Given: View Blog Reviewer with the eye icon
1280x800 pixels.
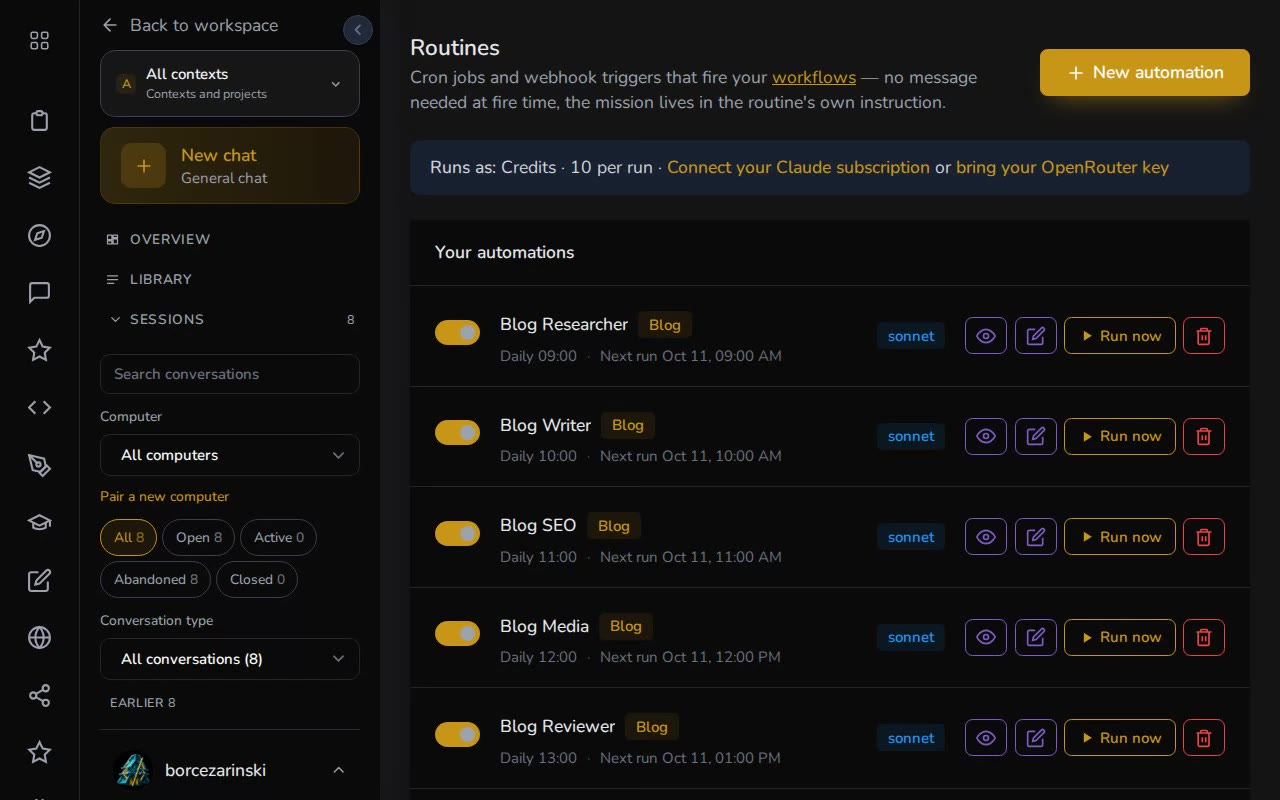Looking at the screenshot, I should (986, 738).
